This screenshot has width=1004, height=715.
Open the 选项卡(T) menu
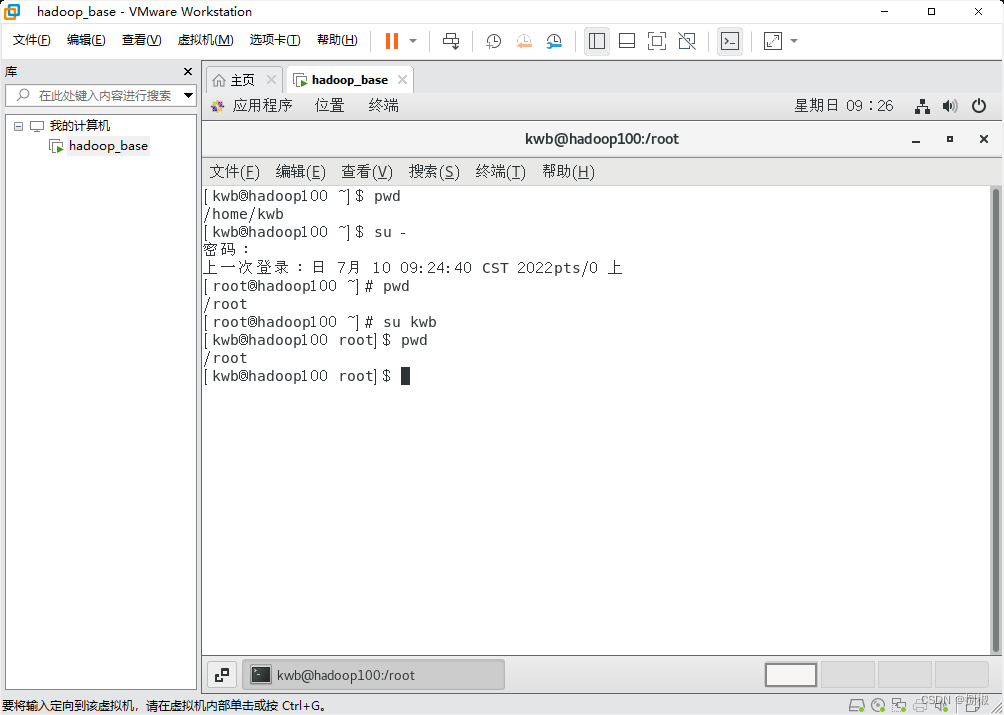pyautogui.click(x=275, y=40)
